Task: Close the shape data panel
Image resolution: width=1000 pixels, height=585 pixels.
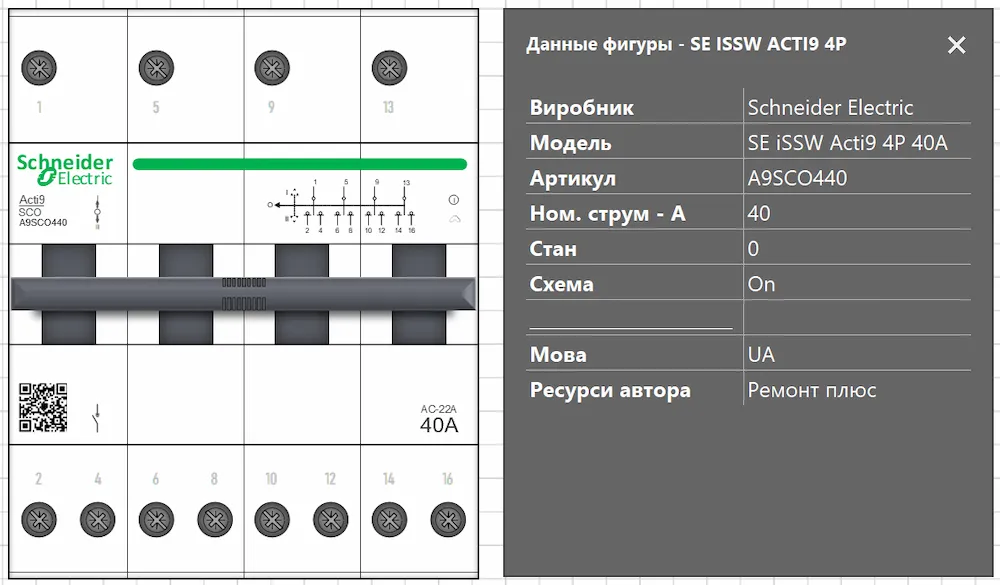Action: [x=956, y=45]
